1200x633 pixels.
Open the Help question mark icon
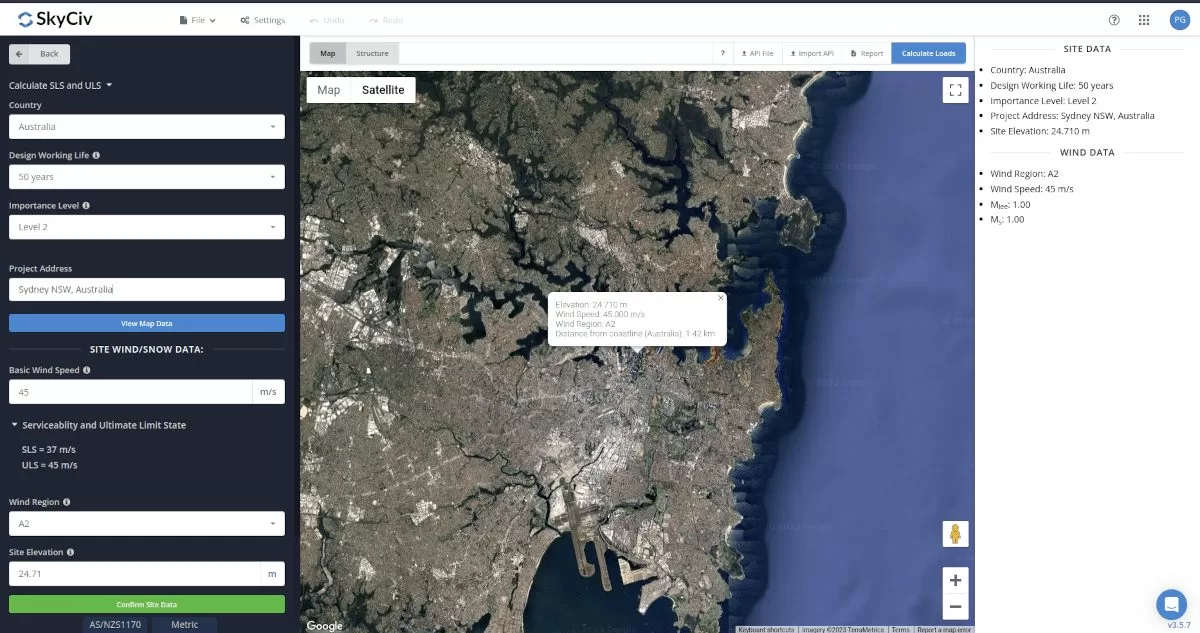click(1113, 19)
